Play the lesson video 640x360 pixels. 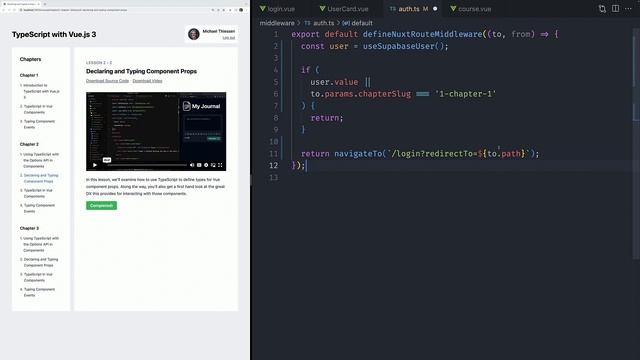coord(95,165)
